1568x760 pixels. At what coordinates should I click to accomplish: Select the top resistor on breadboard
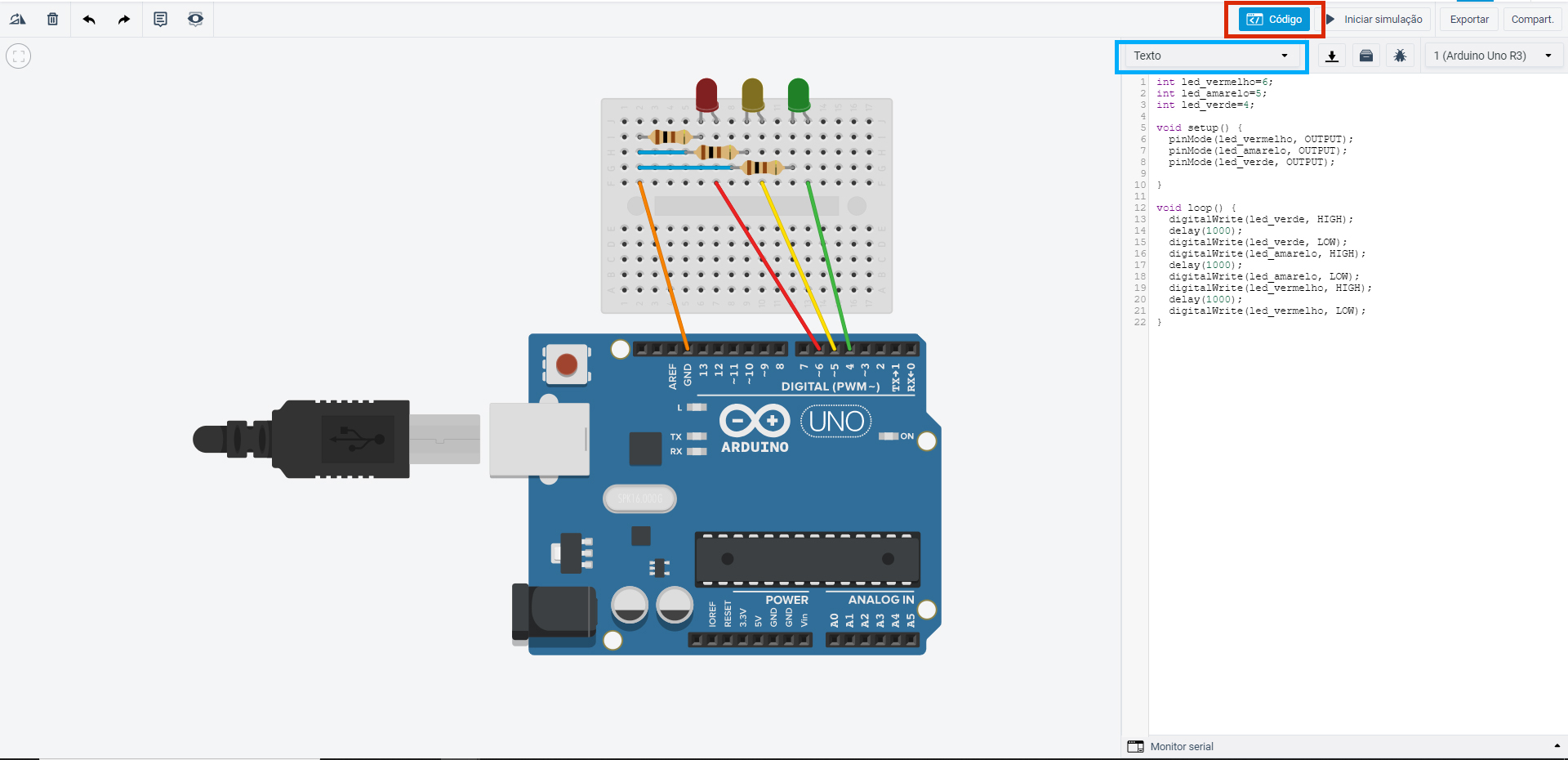click(x=670, y=136)
